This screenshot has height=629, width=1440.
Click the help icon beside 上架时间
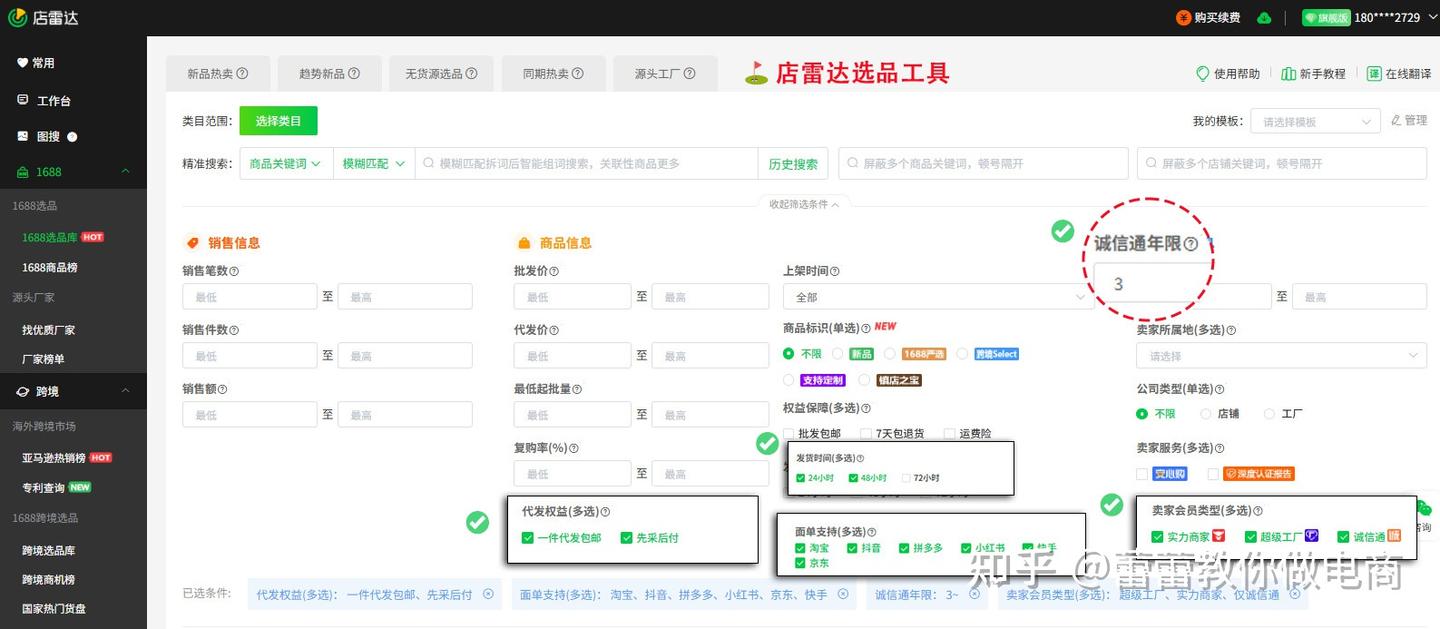coord(835,271)
